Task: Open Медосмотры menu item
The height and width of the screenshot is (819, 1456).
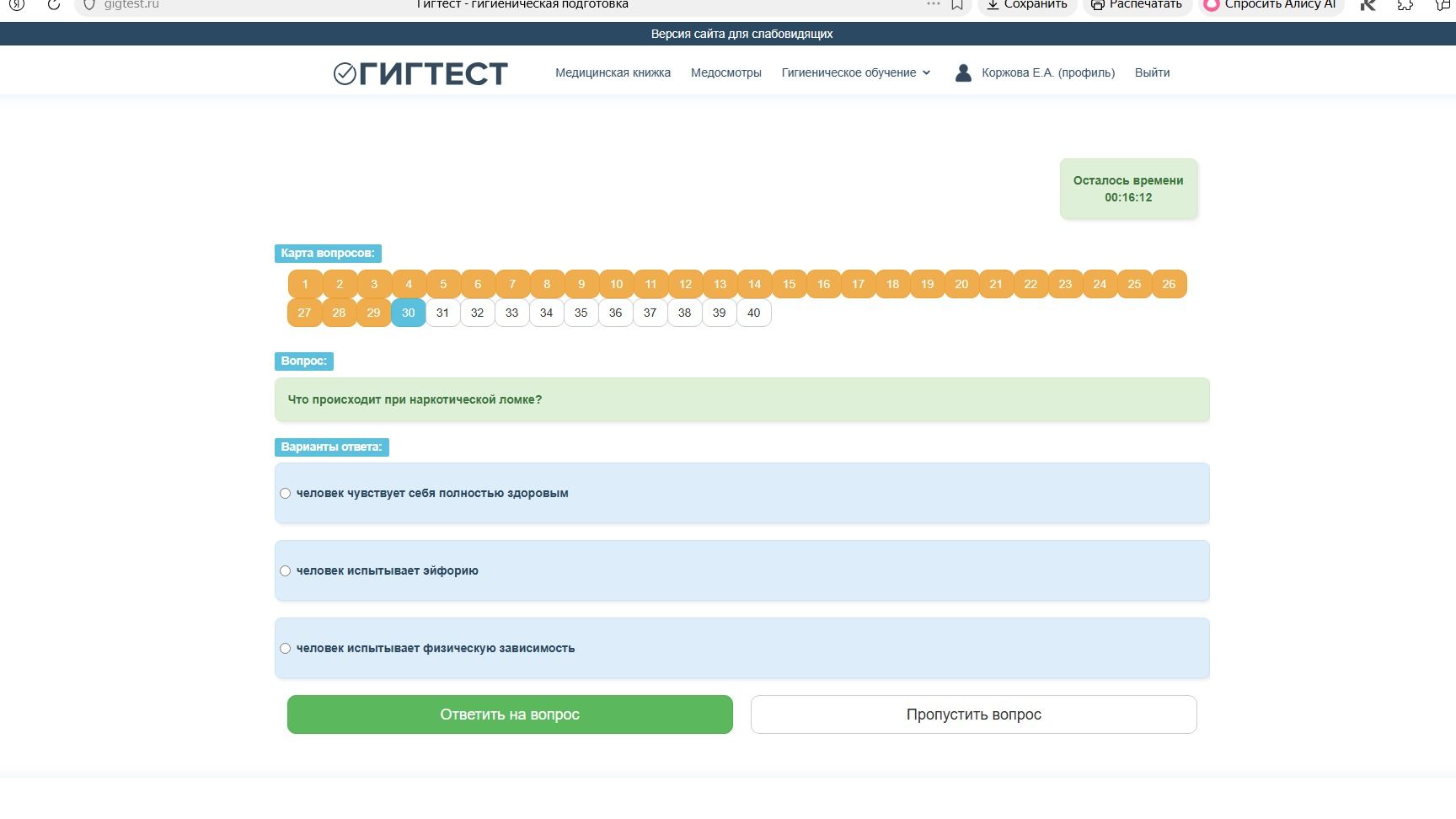Action: click(725, 72)
